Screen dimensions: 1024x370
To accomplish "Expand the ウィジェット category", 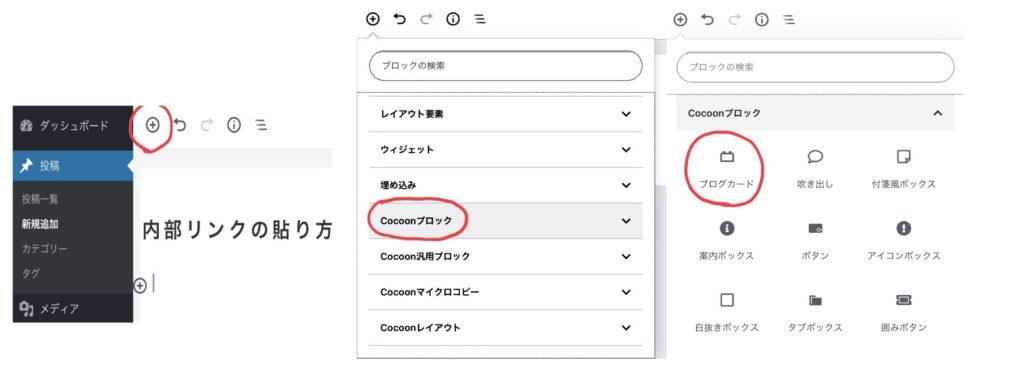I will pyautogui.click(x=505, y=149).
